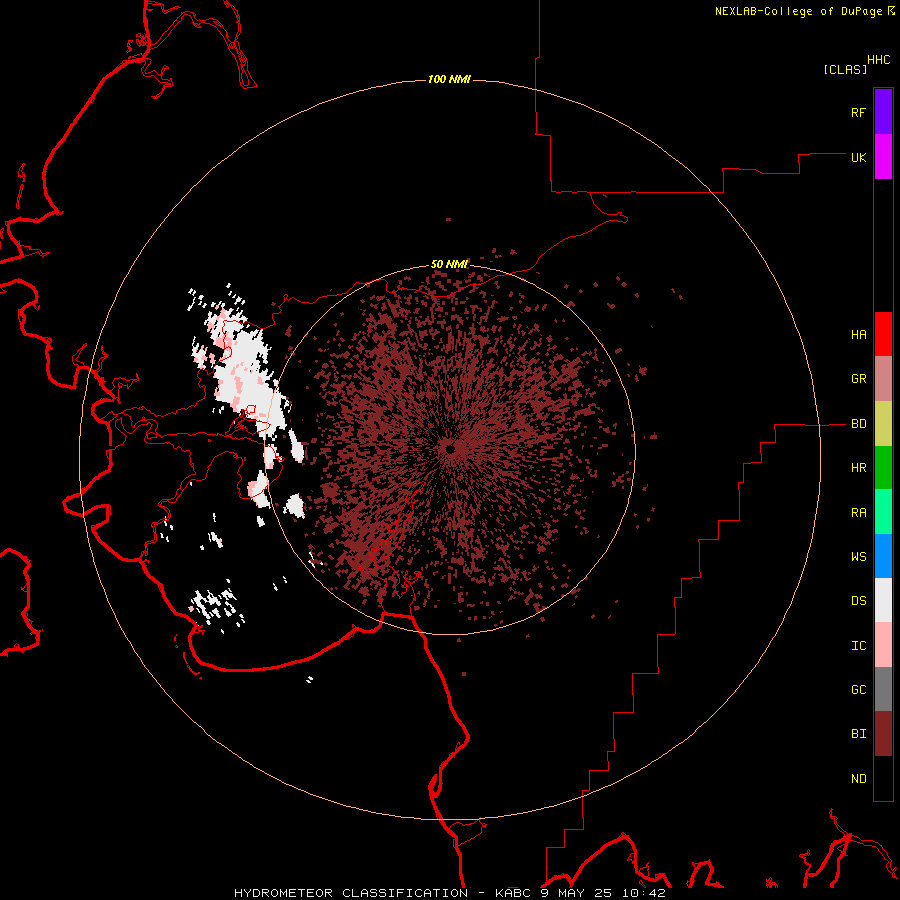Click the HA red legend swatch
Screen dimensions: 900x900
click(883, 334)
